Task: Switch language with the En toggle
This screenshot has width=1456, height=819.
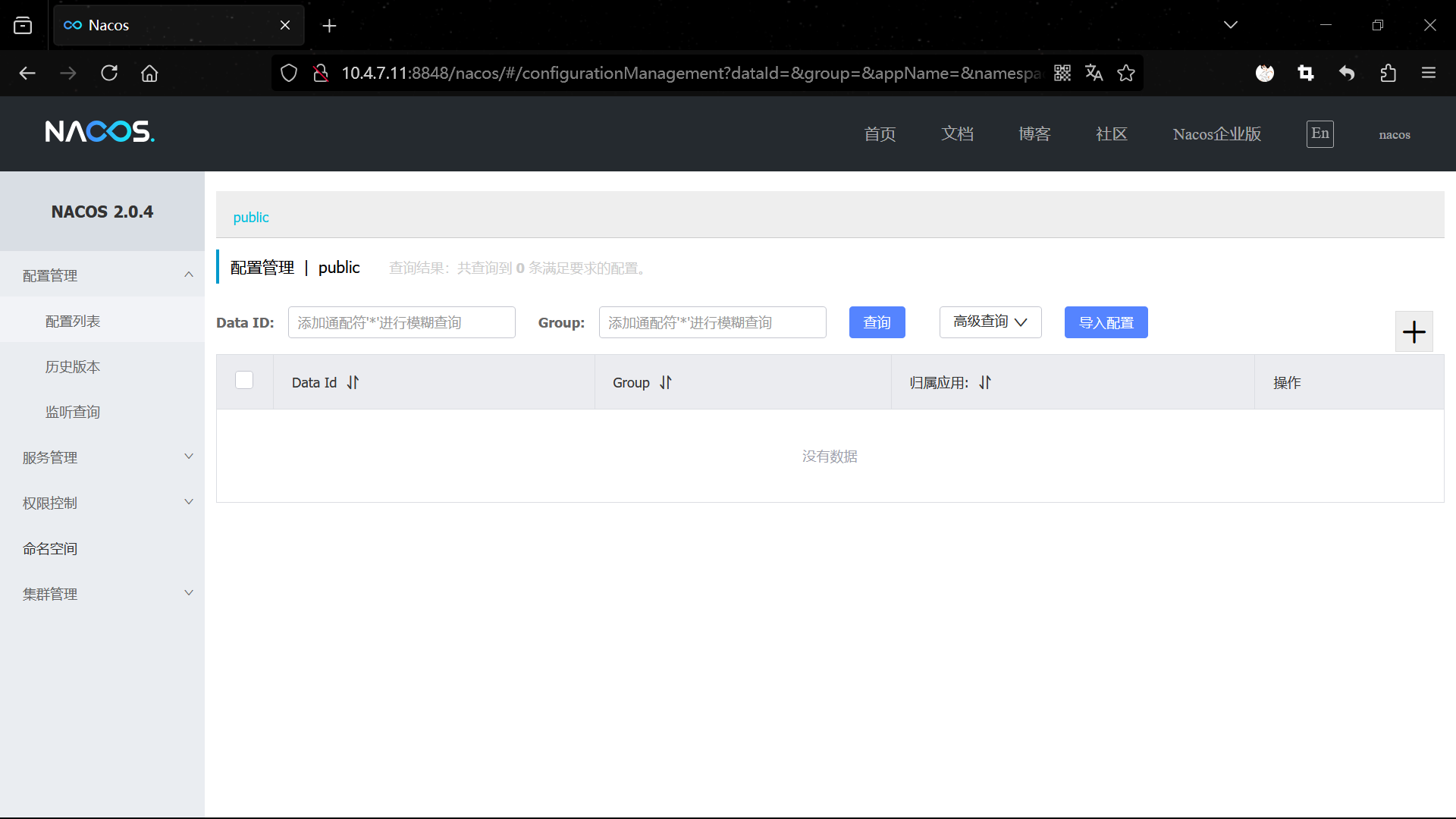Action: 1319,134
